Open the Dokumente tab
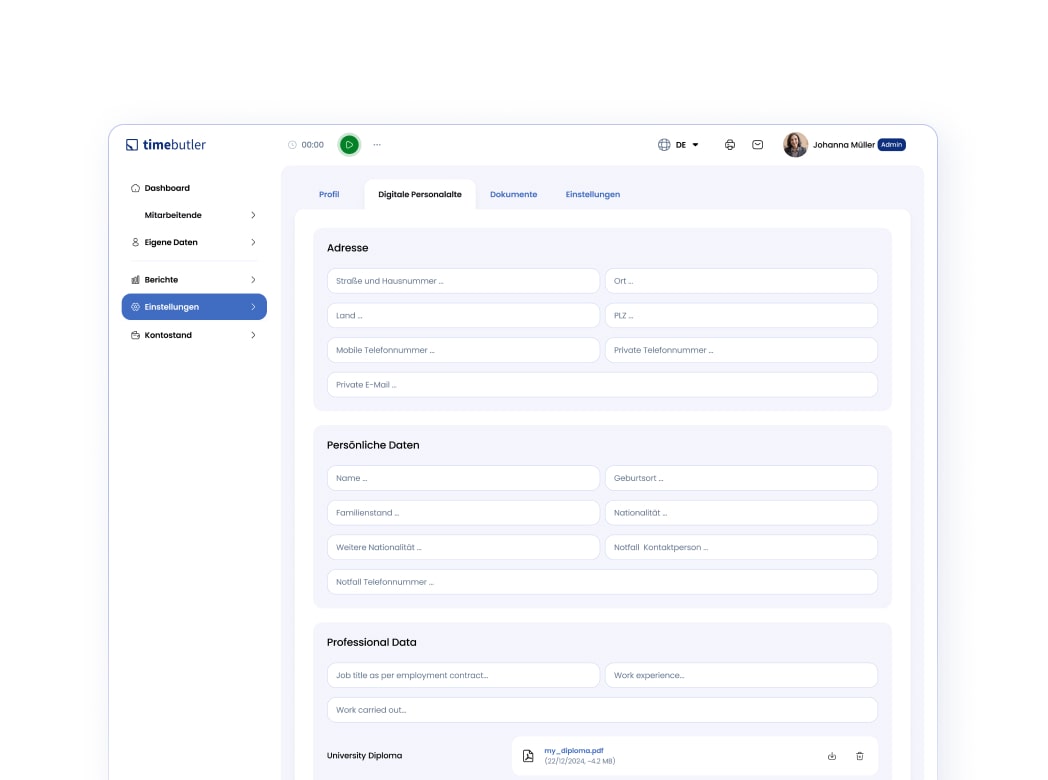1048x780 pixels. [x=513, y=194]
